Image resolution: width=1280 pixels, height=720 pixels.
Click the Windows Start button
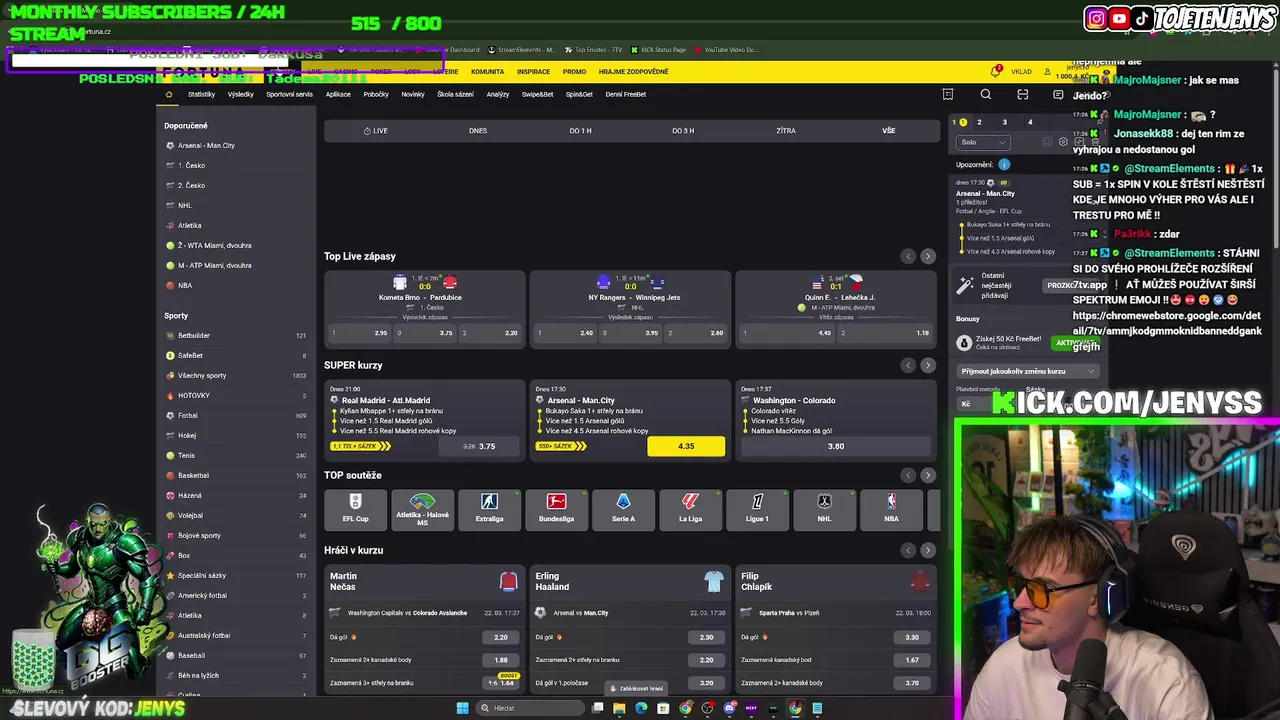click(462, 708)
